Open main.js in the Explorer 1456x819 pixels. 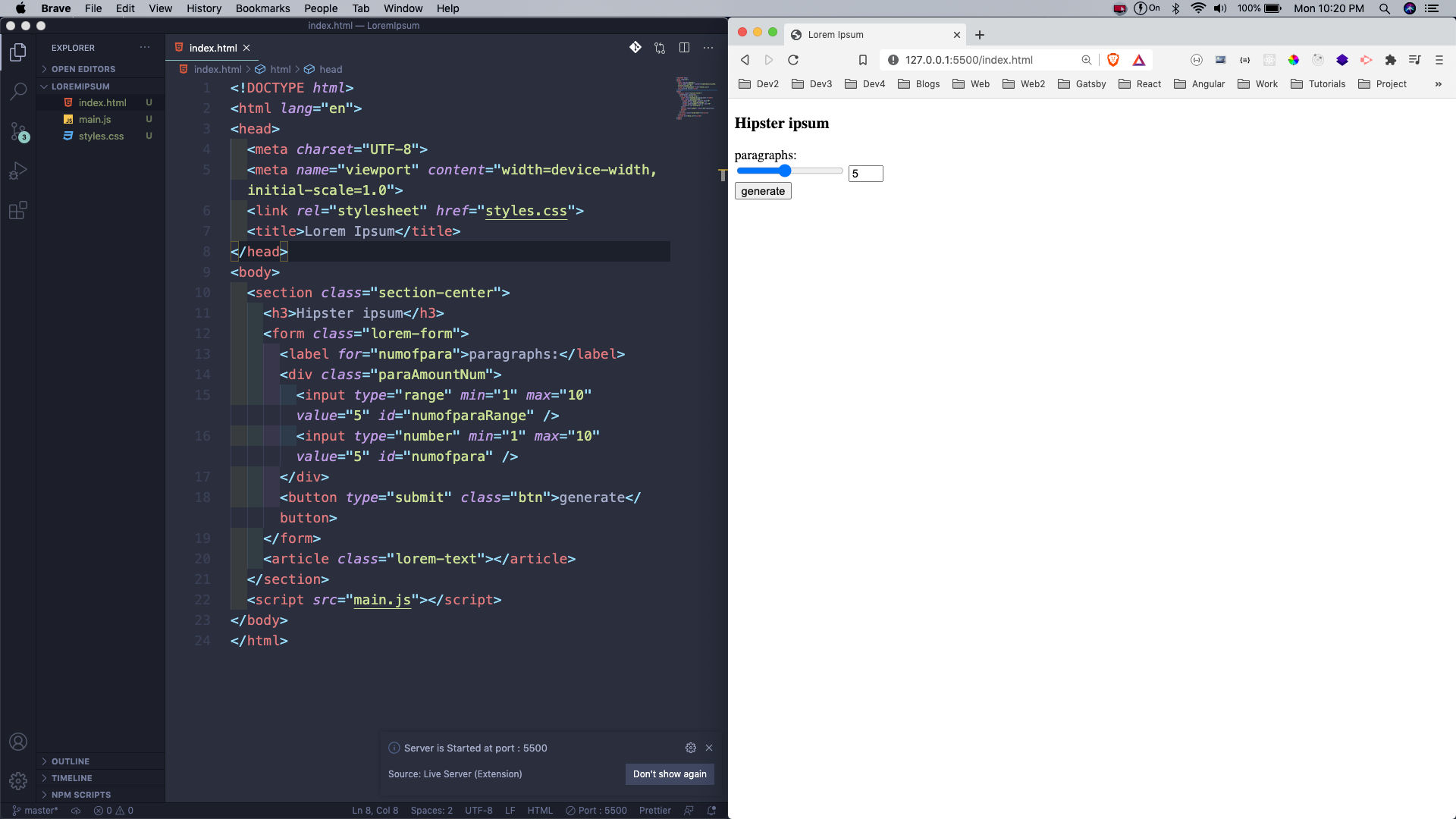(x=100, y=119)
